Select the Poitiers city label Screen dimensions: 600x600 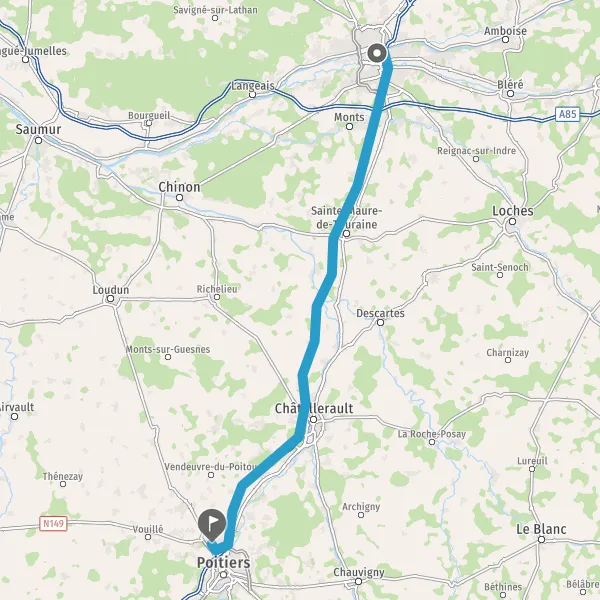[x=224, y=562]
